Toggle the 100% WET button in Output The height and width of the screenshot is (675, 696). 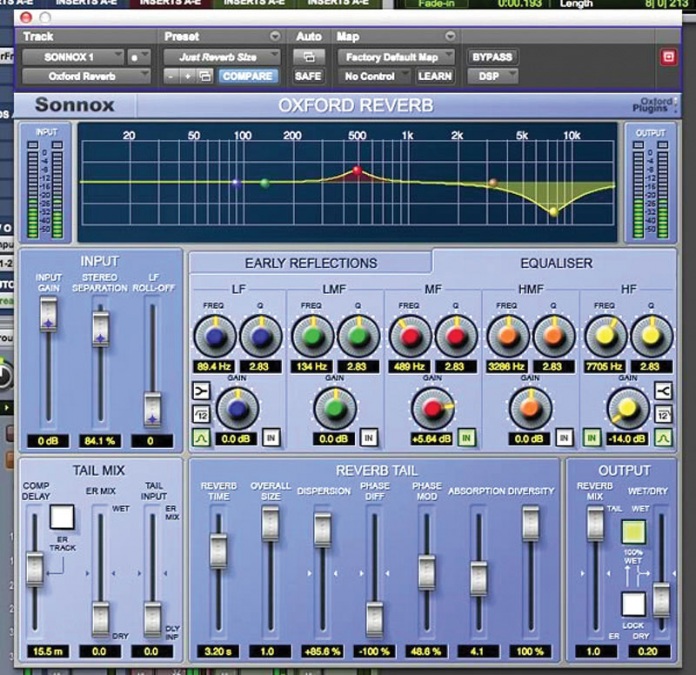click(x=633, y=531)
